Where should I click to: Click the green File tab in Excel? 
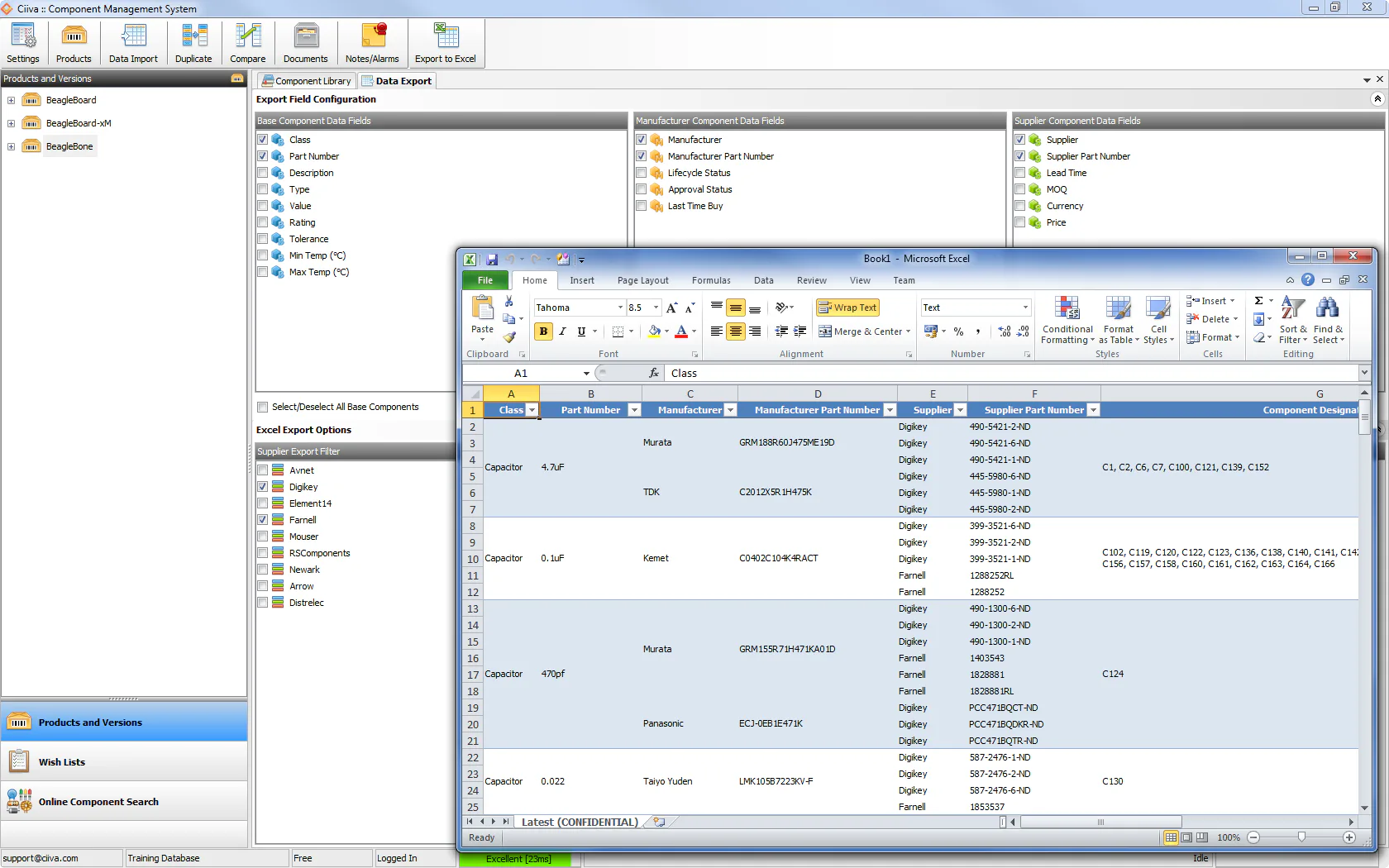tap(485, 280)
